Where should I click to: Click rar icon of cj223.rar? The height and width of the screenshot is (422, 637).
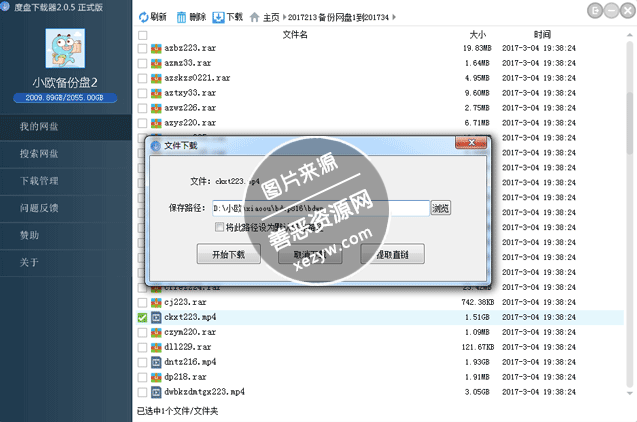point(156,303)
